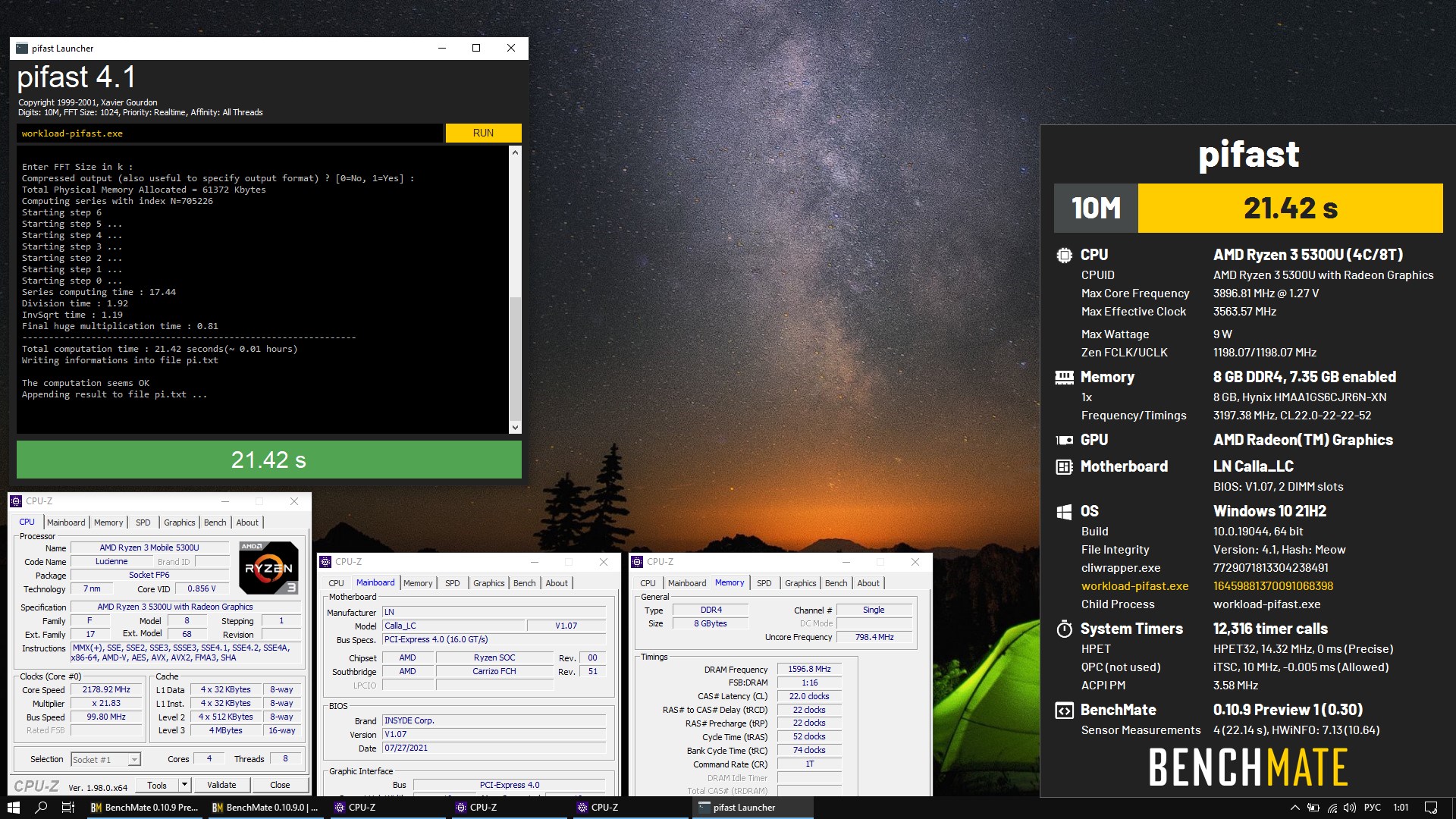The width and height of the screenshot is (1456, 819).
Task: Click the Ryzen 3 logo in CPU-Z
Action: coord(268,567)
